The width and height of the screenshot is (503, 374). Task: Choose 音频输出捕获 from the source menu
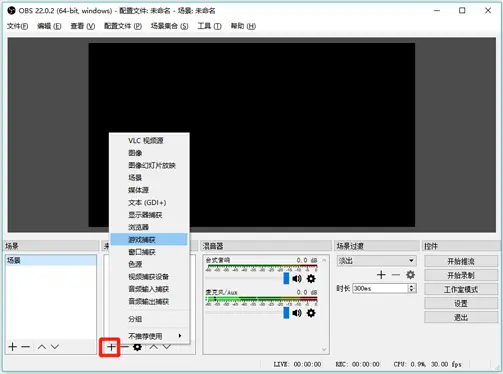click(149, 302)
